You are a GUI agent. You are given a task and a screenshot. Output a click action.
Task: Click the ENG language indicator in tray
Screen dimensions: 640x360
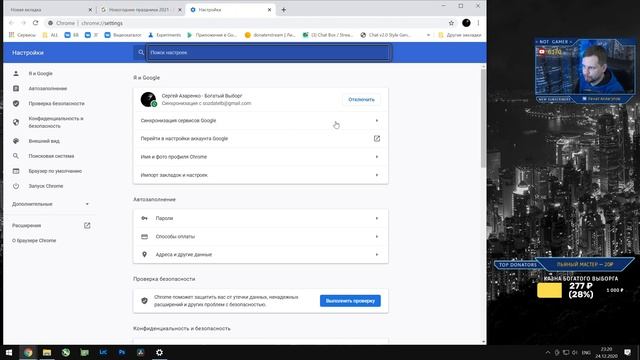[586, 352]
